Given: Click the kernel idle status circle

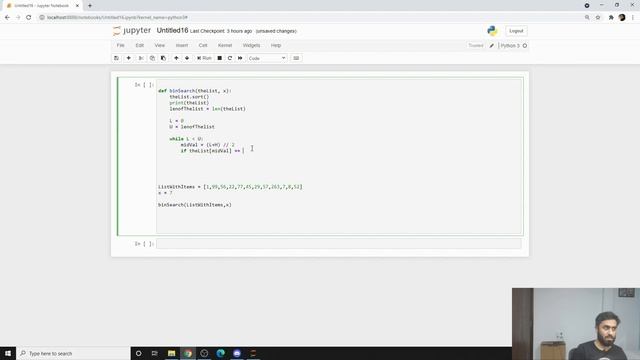Looking at the screenshot, I should pyautogui.click(x=525, y=46).
